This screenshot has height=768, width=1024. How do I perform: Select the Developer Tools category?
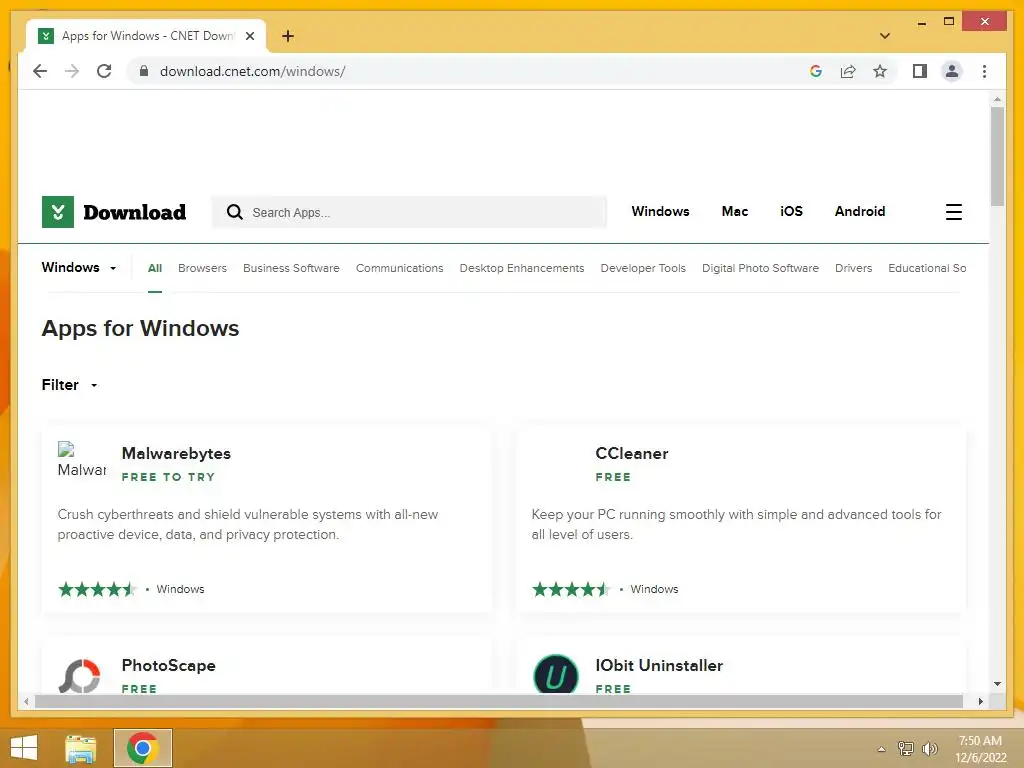pyautogui.click(x=643, y=268)
